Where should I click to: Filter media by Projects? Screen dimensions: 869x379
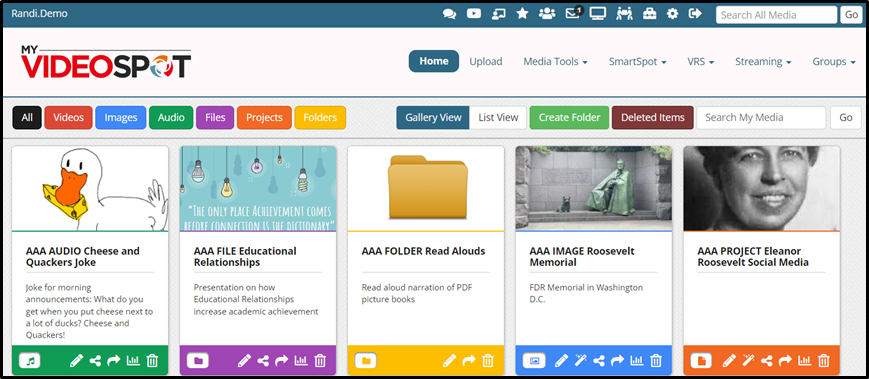(x=264, y=117)
